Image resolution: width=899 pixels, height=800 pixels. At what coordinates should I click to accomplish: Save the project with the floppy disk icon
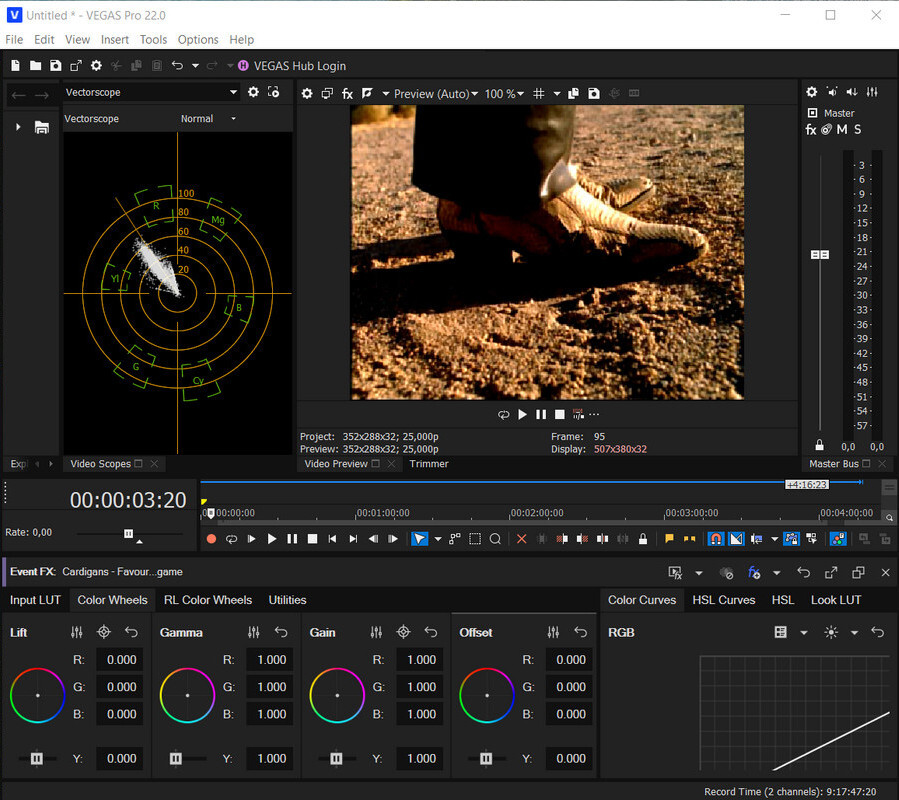click(56, 66)
